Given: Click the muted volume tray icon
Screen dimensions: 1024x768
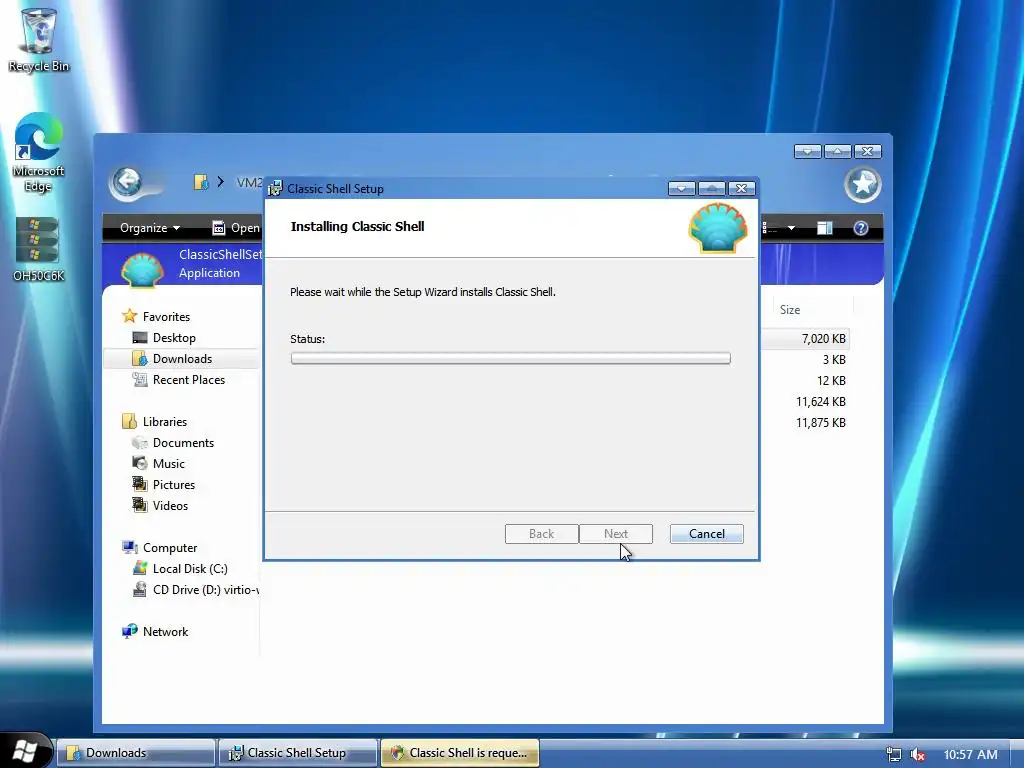Looking at the screenshot, I should tap(917, 754).
